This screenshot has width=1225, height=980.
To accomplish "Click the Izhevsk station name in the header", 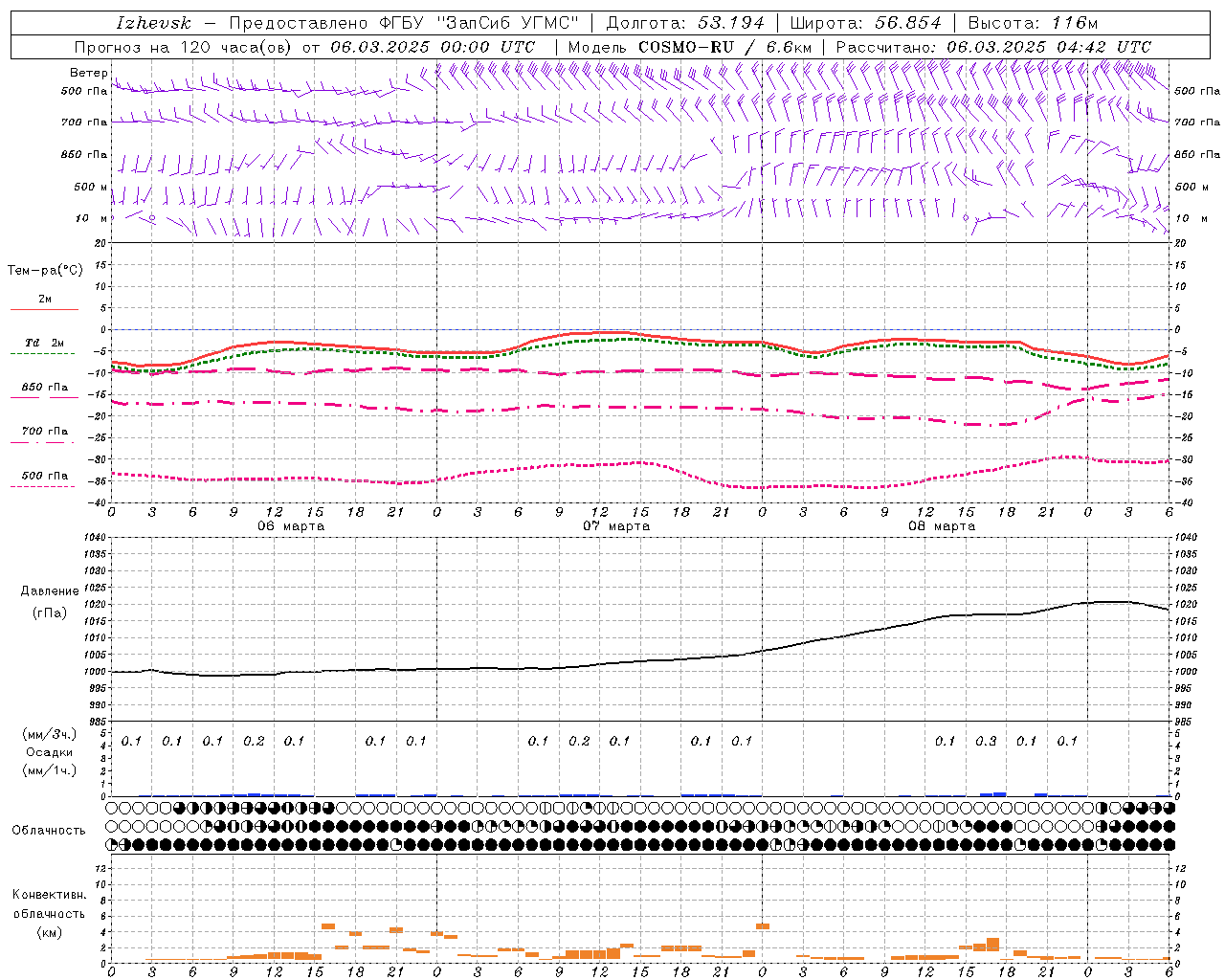I will click(153, 23).
